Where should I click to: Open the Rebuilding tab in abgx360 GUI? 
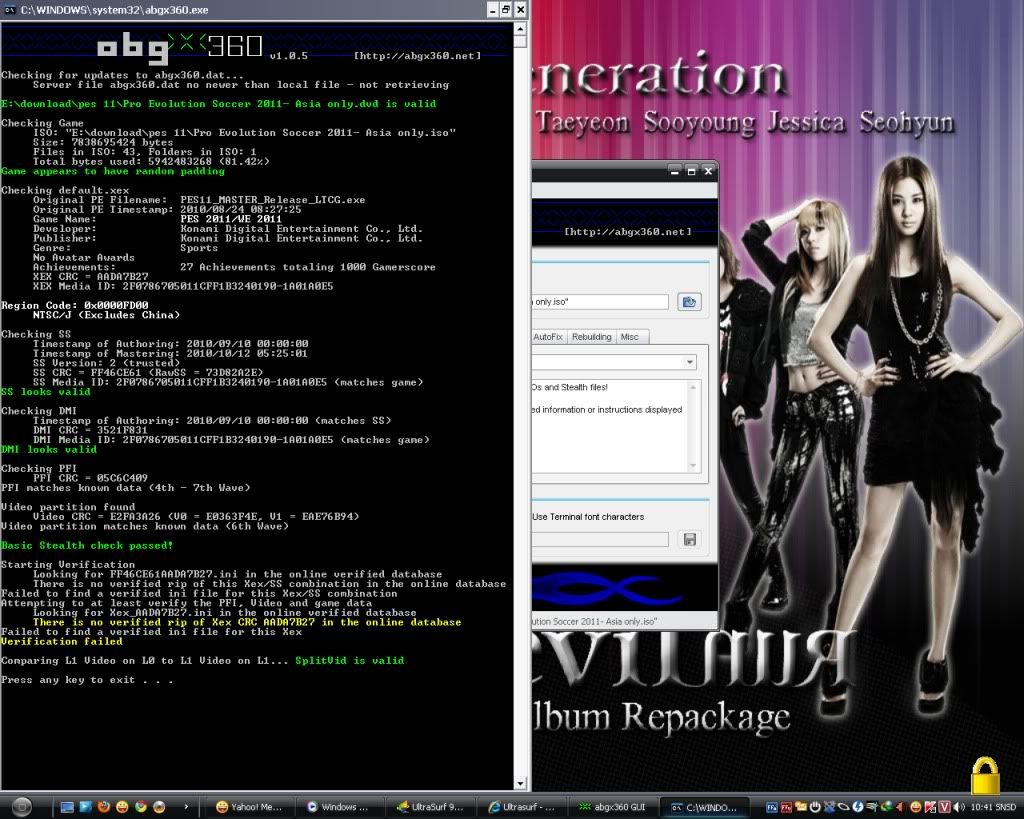click(592, 337)
